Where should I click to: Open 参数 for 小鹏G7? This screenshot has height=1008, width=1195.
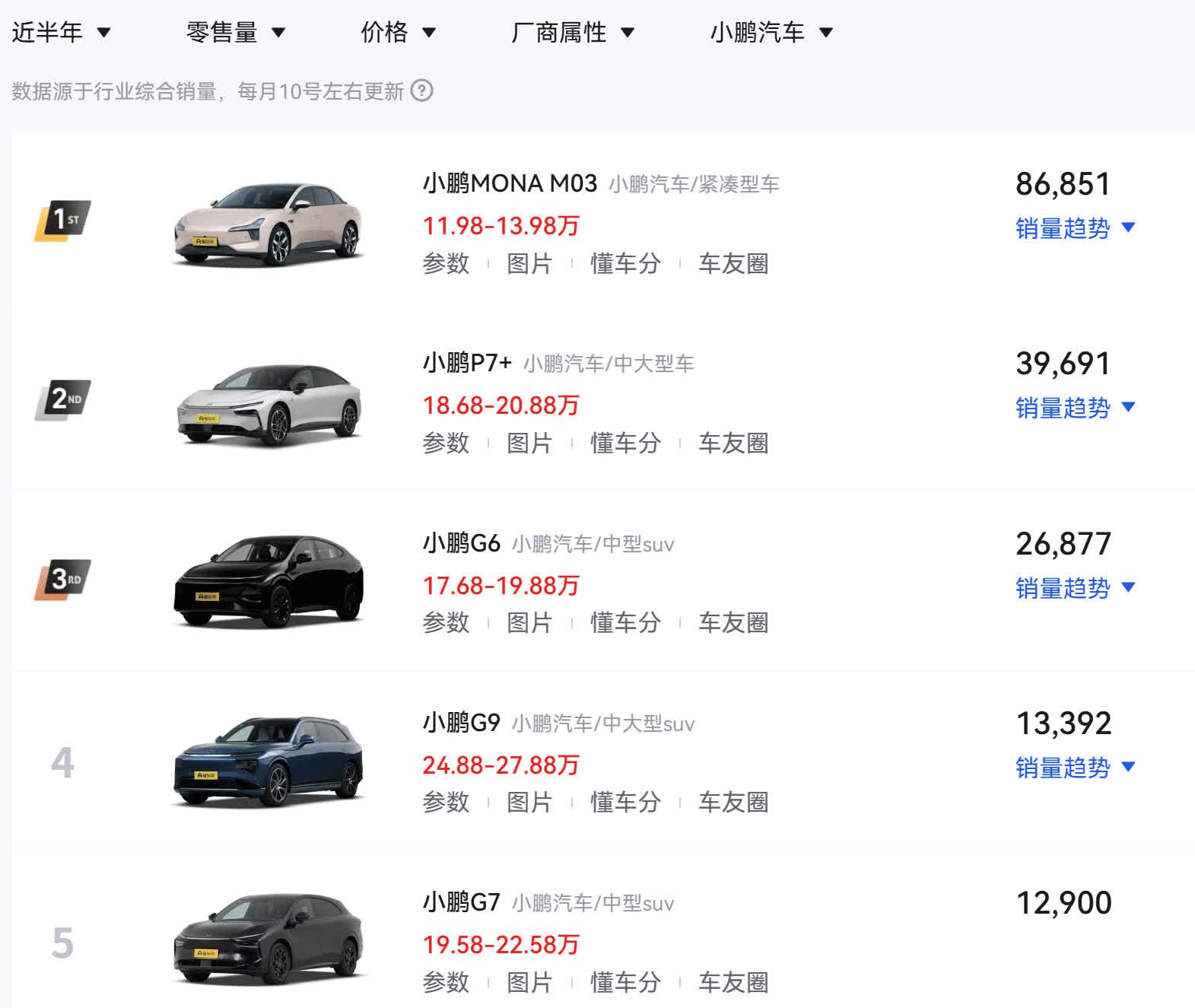pyautogui.click(x=446, y=982)
